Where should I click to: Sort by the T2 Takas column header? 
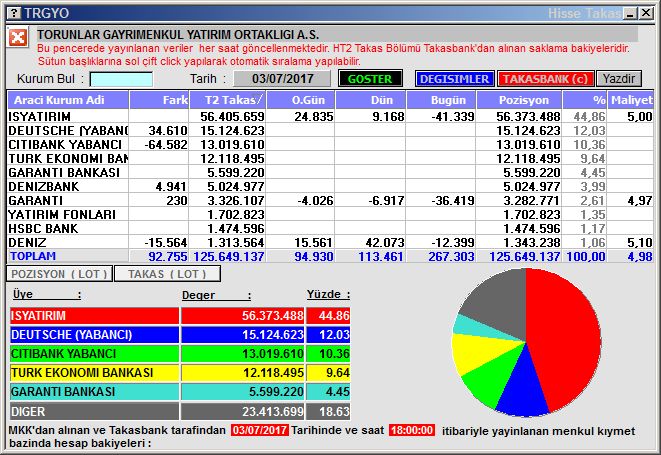228,100
